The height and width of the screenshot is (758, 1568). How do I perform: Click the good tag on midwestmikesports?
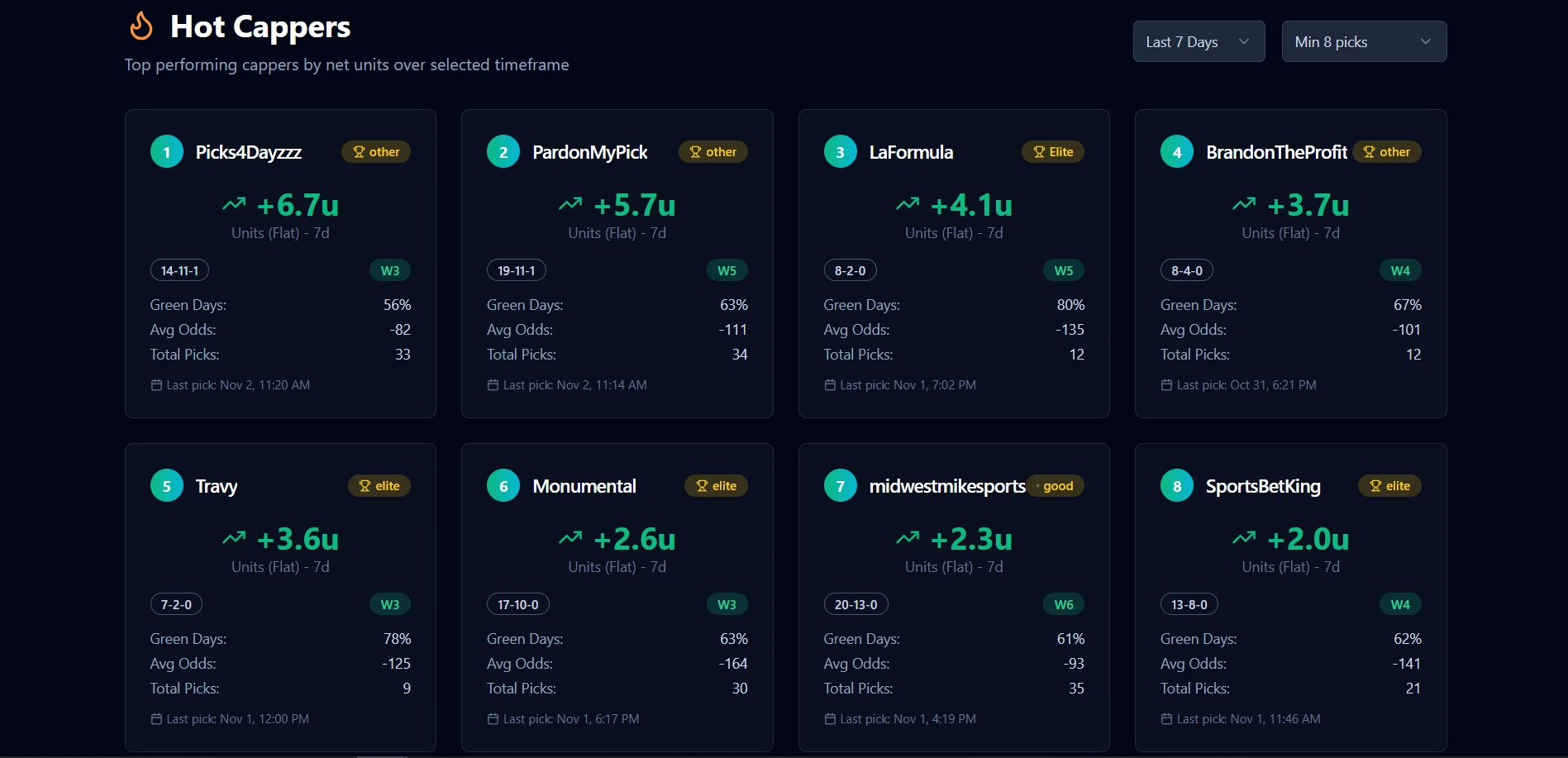pyautogui.click(x=1056, y=486)
